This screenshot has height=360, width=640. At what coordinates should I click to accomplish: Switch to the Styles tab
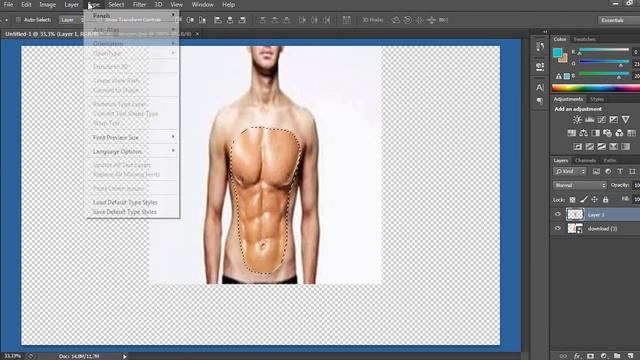[x=597, y=99]
